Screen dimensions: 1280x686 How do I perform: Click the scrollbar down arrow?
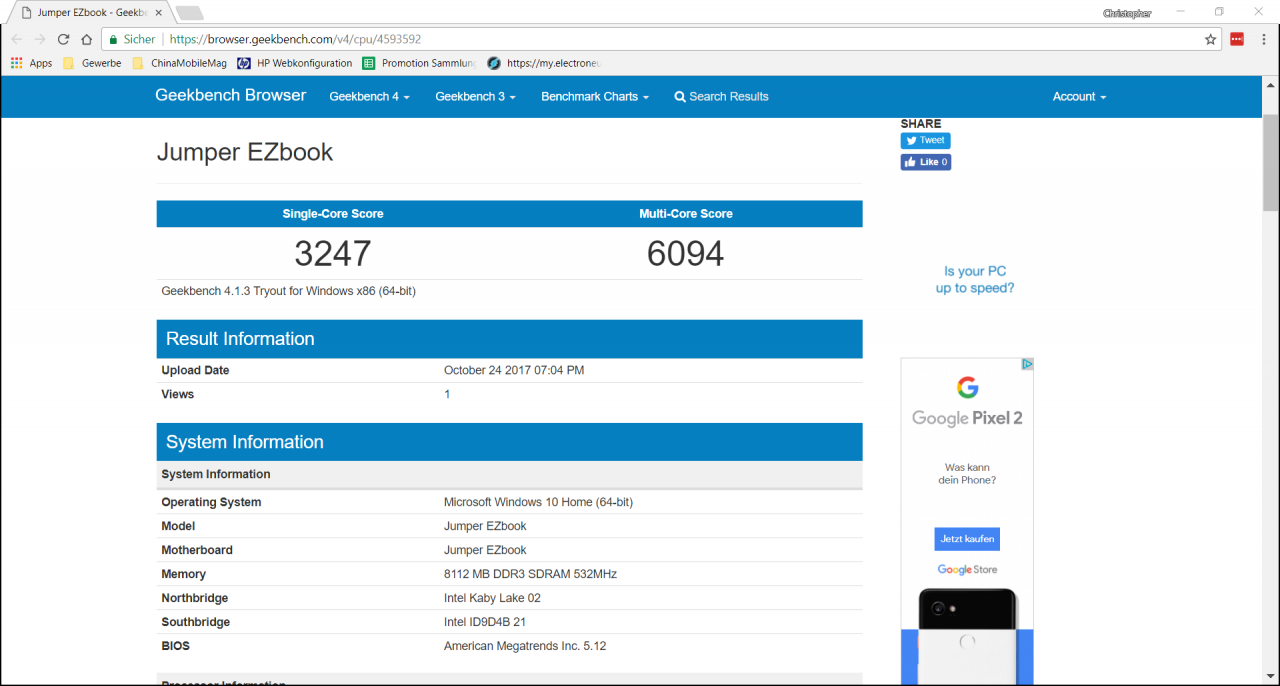coord(1270,676)
